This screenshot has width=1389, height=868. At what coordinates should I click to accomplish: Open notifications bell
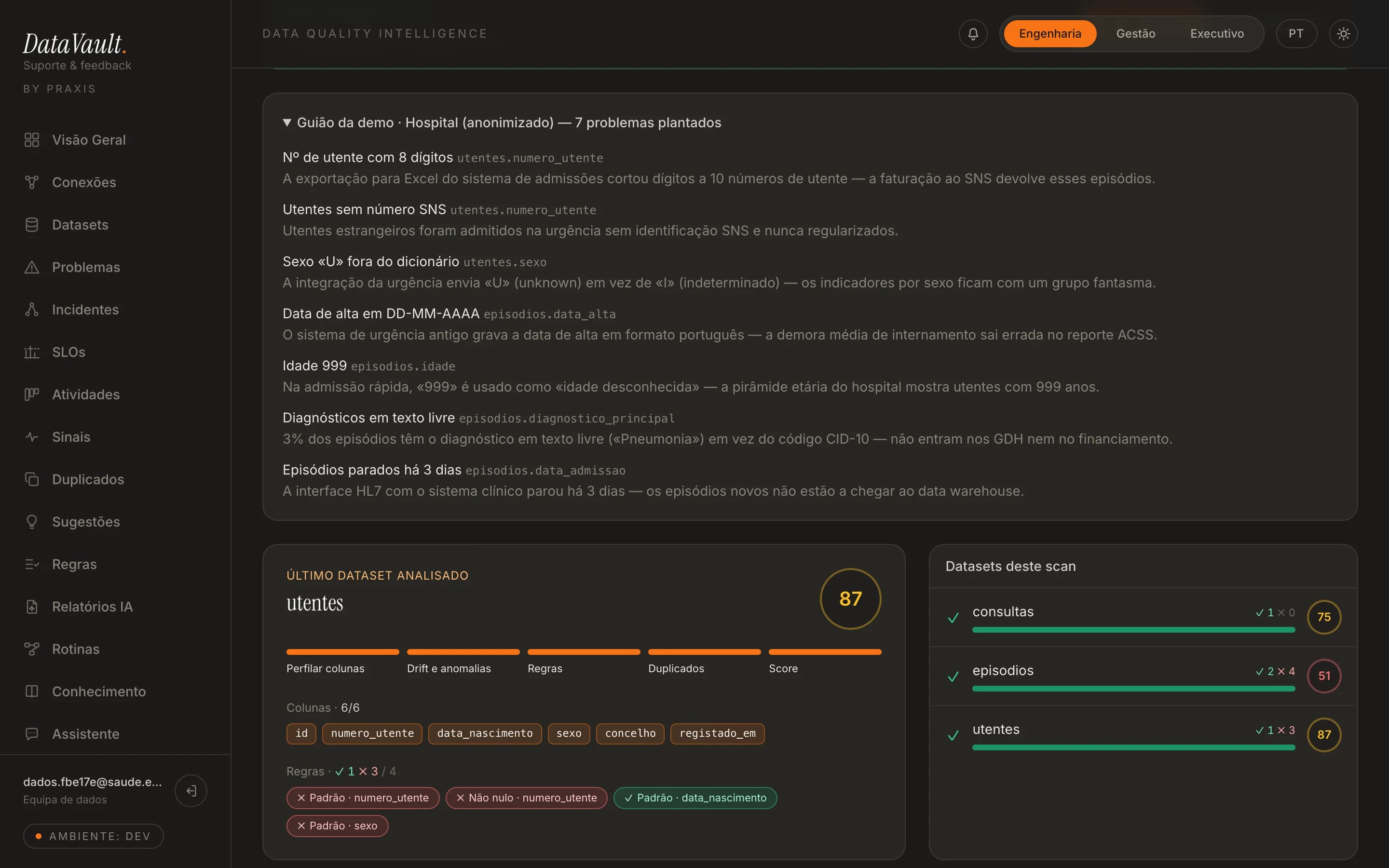tap(973, 34)
